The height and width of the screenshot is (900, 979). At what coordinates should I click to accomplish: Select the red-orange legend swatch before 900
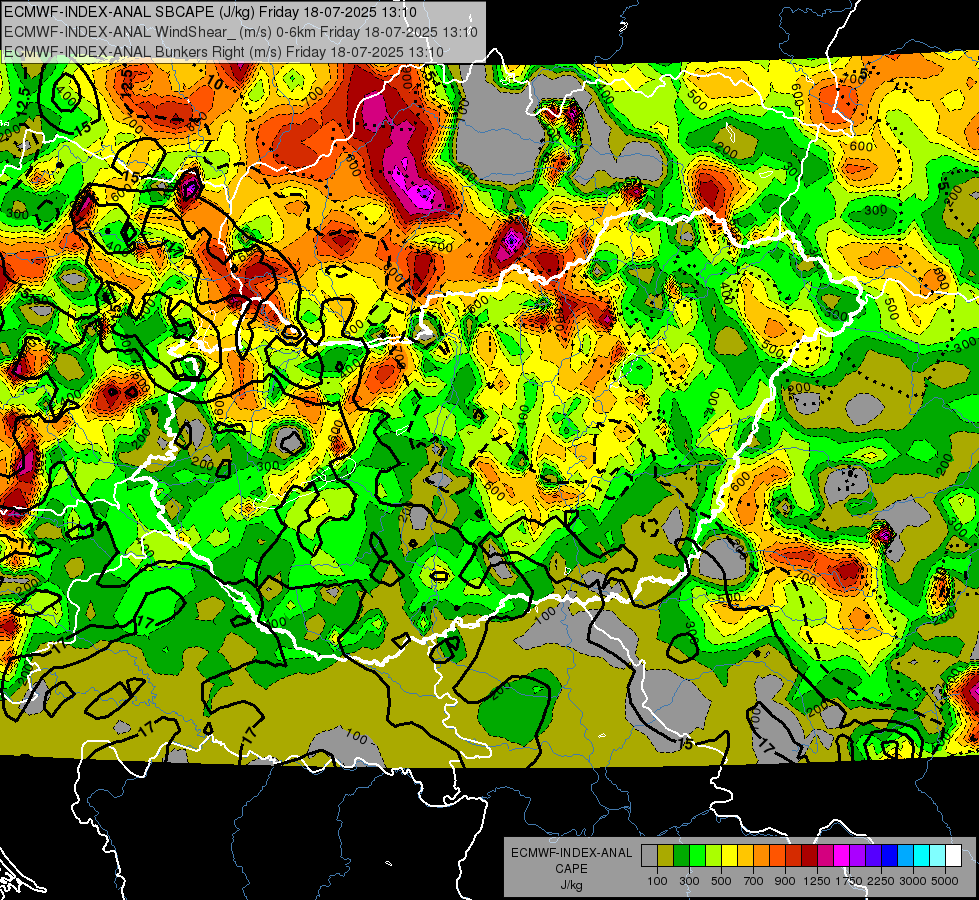(x=777, y=856)
